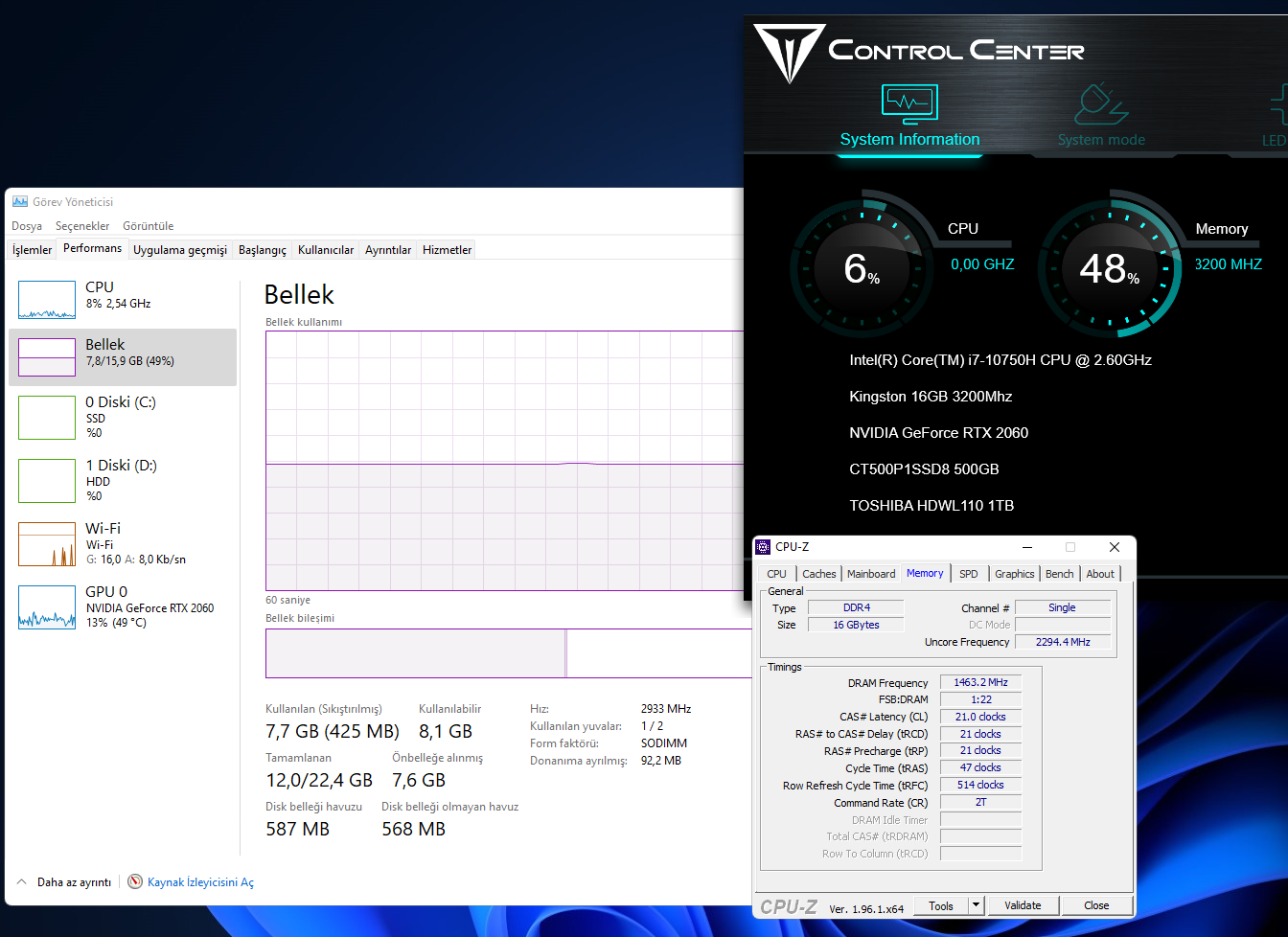Switch to İşlemler tab
Screen dimensions: 1288x937
tap(33, 250)
